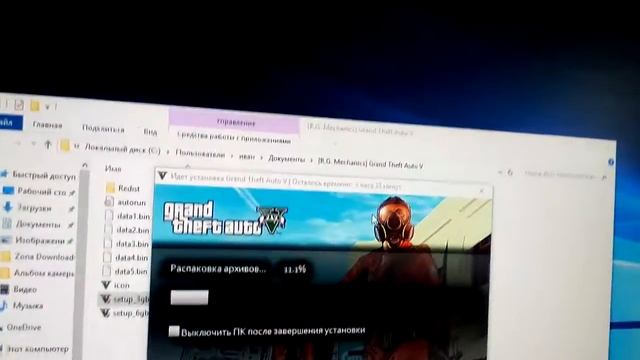
Task: Open the quick access toolbar dropdown arrow
Action: [47, 107]
